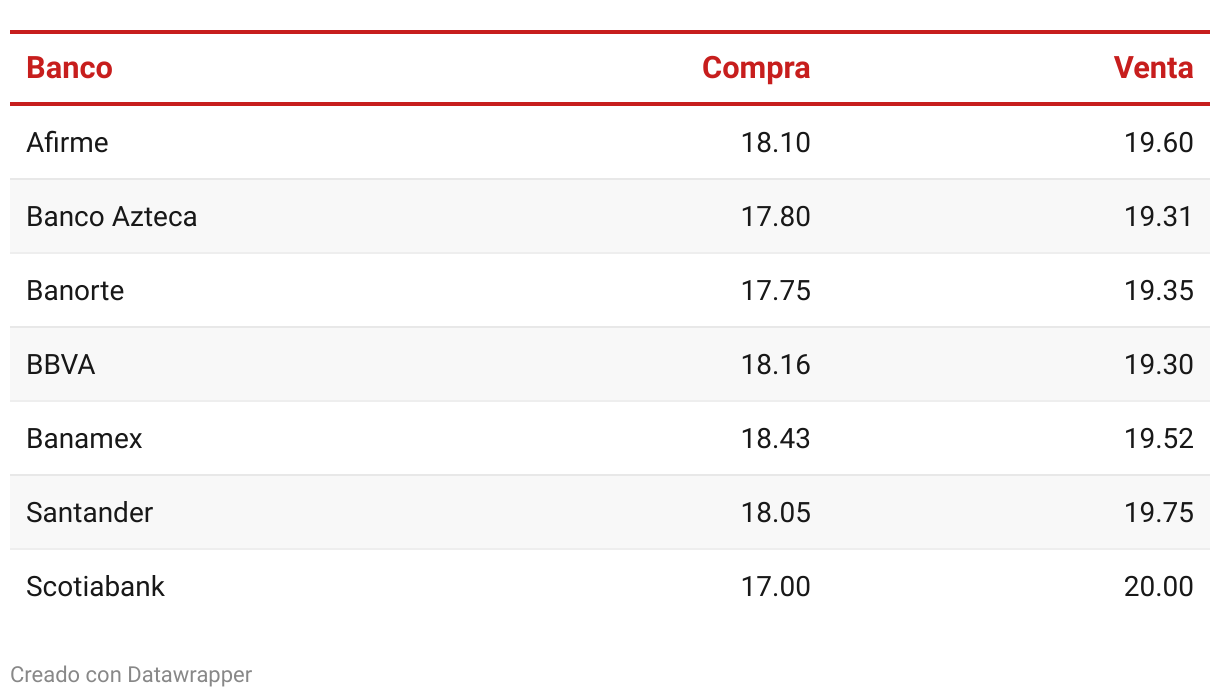Click Afirme's Compra value 18.10
Image resolution: width=1220 pixels, height=698 pixels.
pos(776,142)
